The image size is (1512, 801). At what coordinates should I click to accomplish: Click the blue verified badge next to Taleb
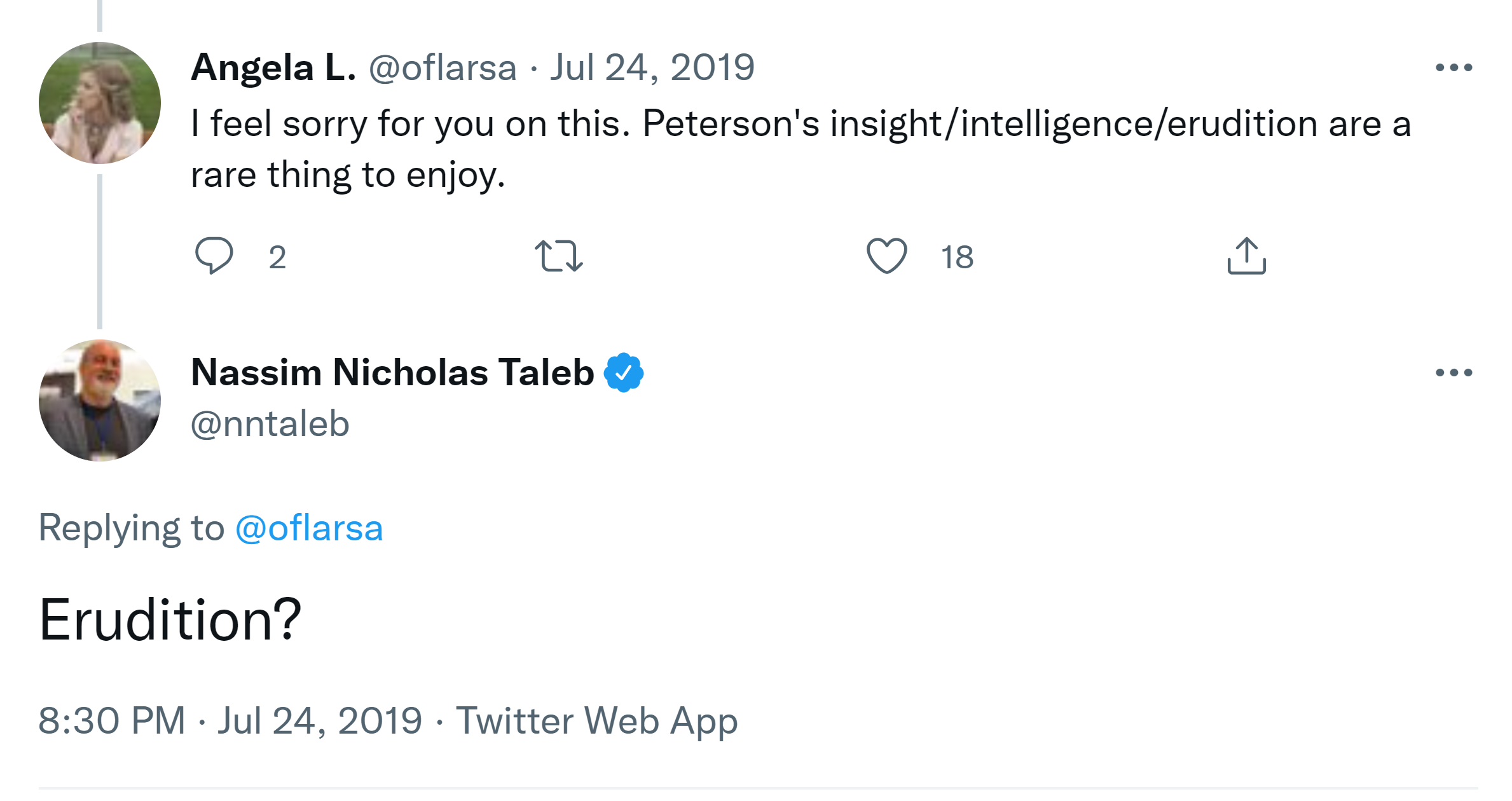tap(624, 373)
